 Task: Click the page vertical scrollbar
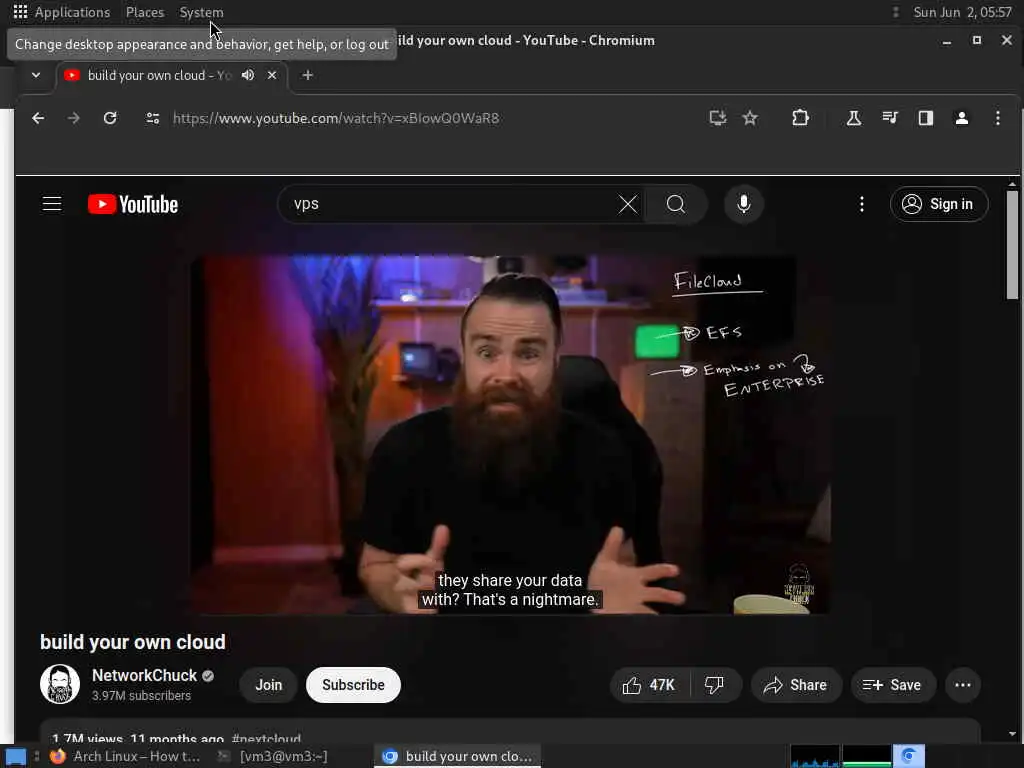(1012, 245)
